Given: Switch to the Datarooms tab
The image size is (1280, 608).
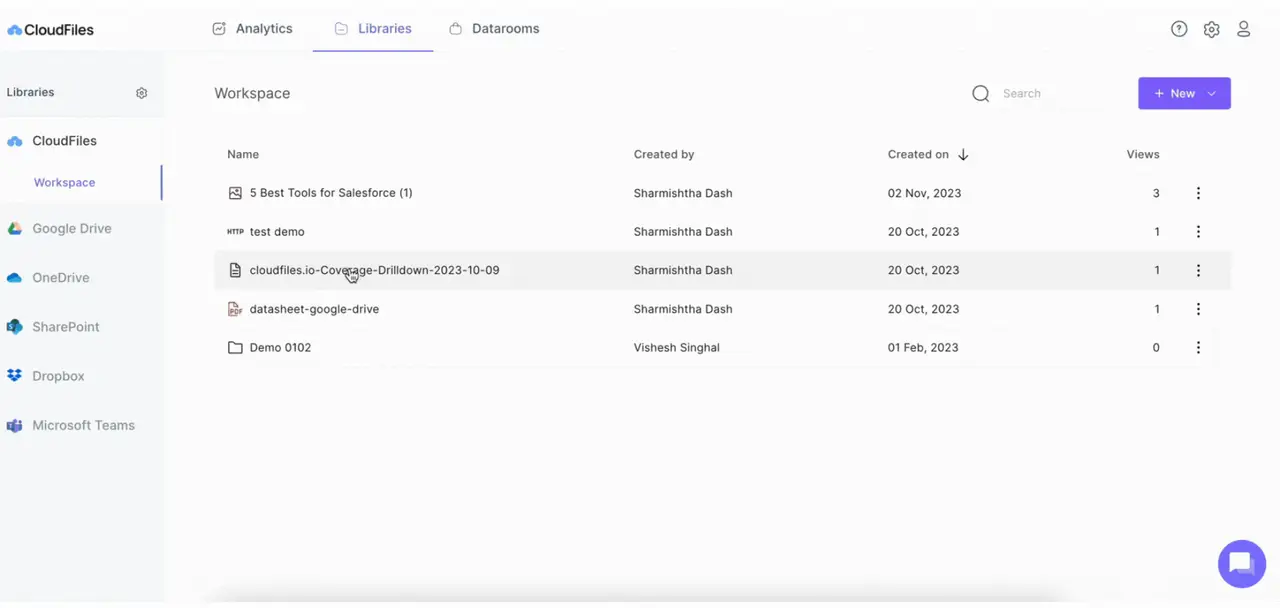Looking at the screenshot, I should coord(494,29).
